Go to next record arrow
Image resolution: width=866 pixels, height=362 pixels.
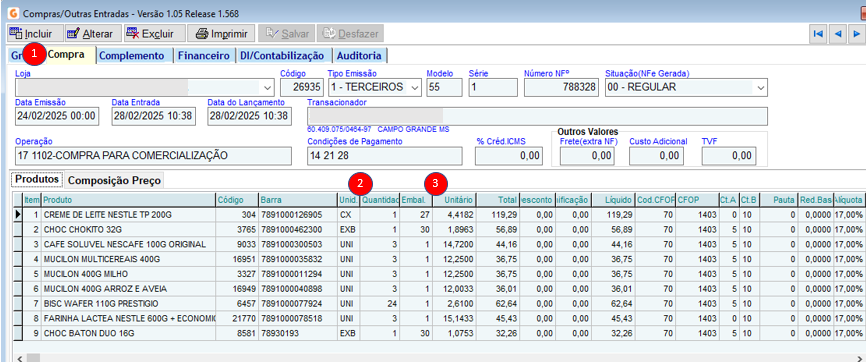pyautogui.click(x=857, y=34)
